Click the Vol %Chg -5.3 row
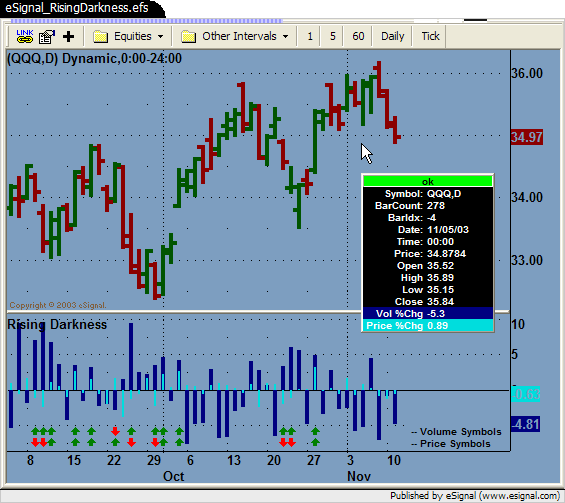This screenshot has height=503, width=565. coord(428,313)
